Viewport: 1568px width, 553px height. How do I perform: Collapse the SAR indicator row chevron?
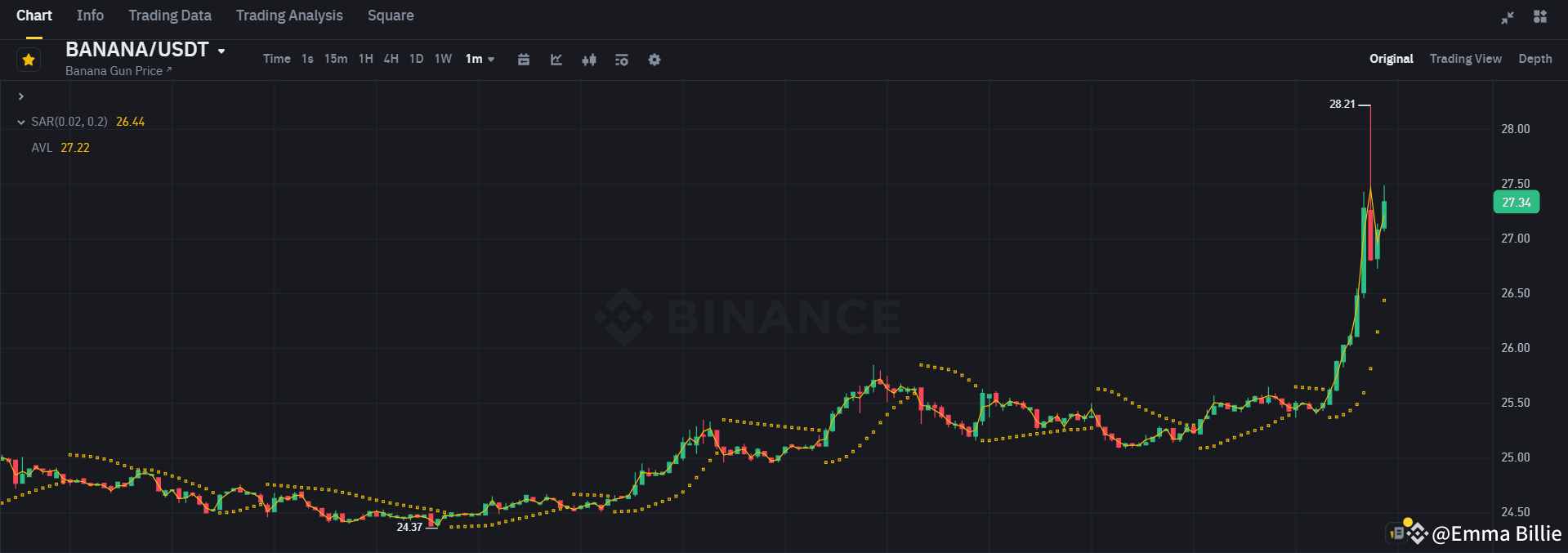[x=20, y=121]
